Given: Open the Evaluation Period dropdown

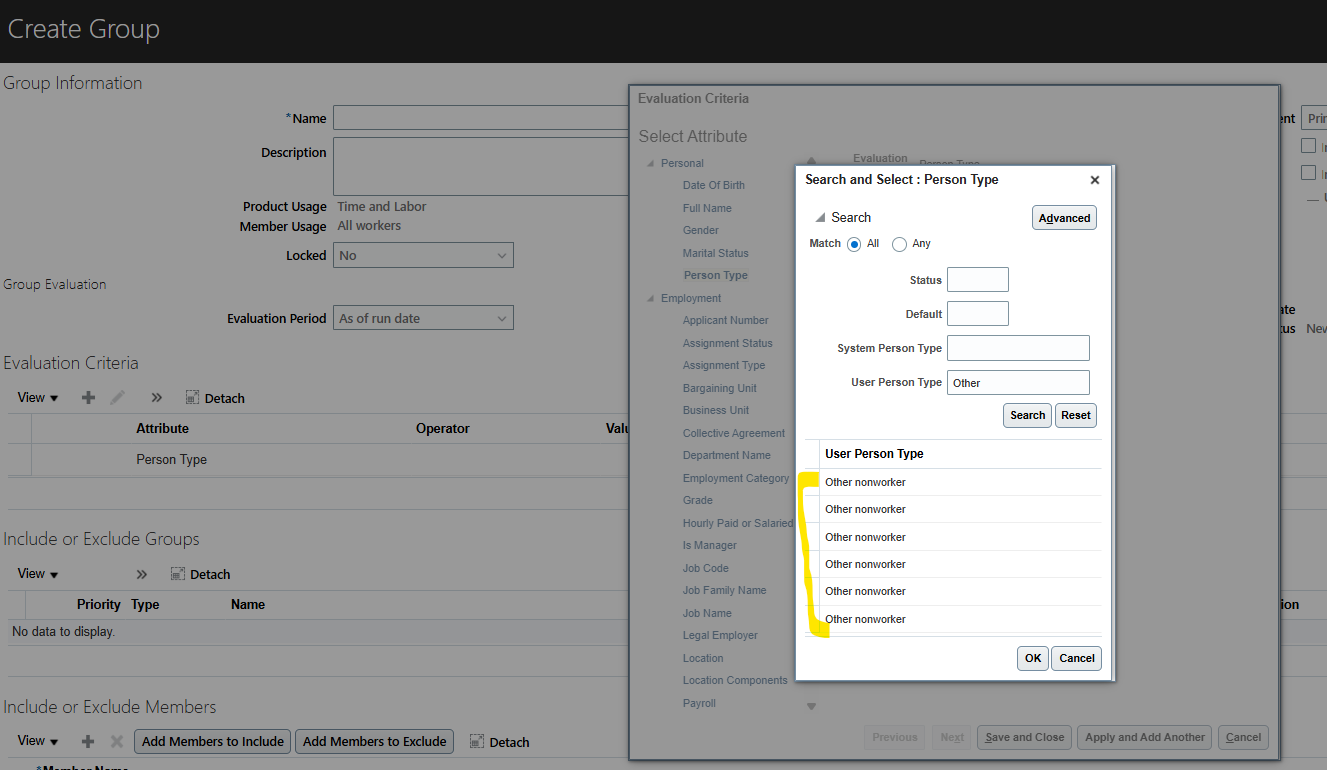Looking at the screenshot, I should 423,318.
